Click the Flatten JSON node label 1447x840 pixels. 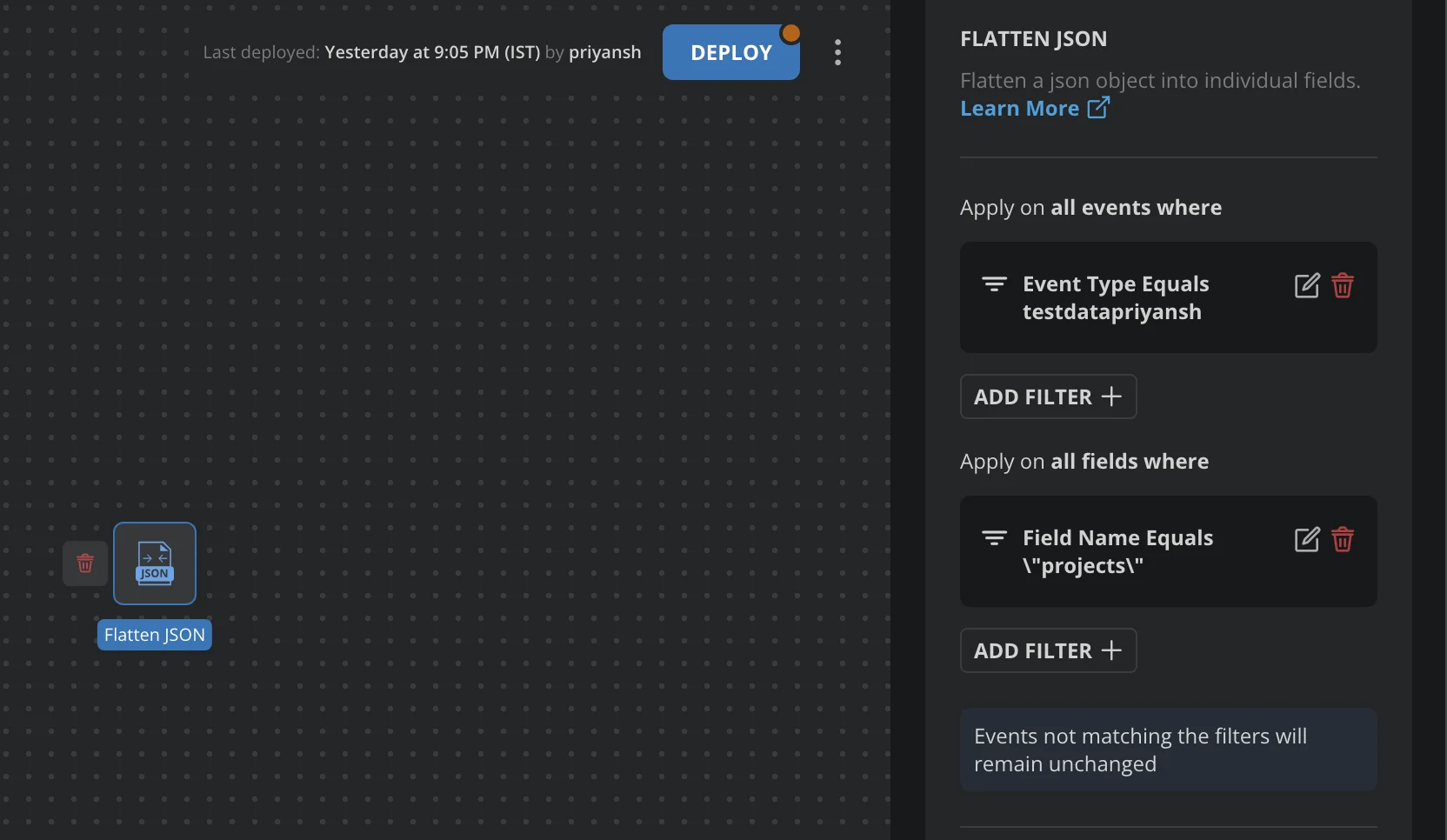(155, 635)
